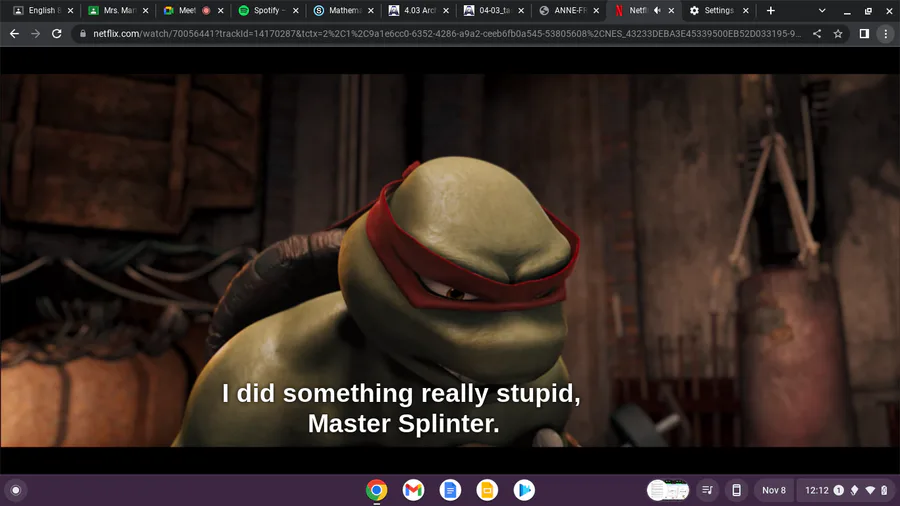Go back to previous page

pyautogui.click(x=14, y=34)
